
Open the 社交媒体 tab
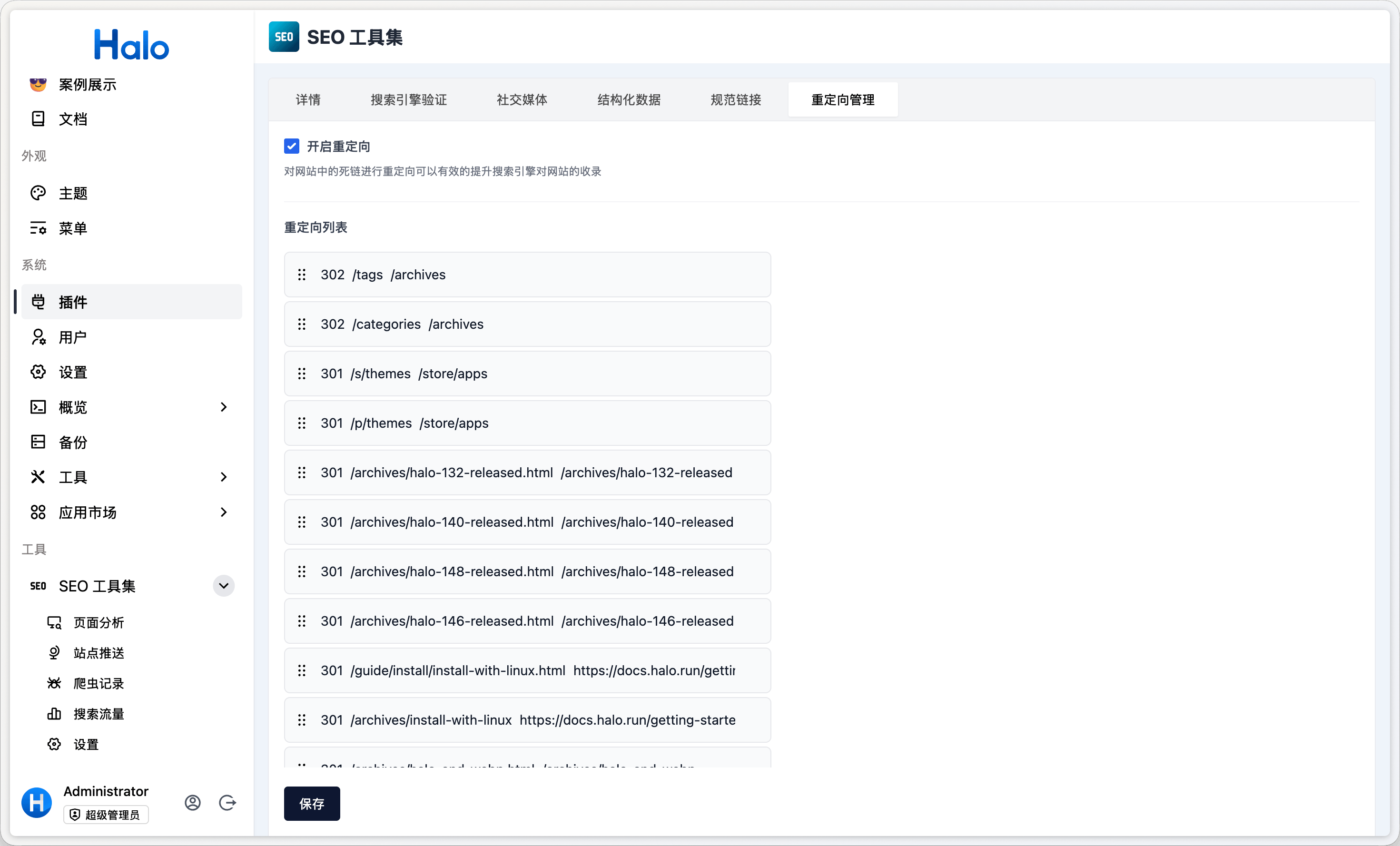pos(522,100)
